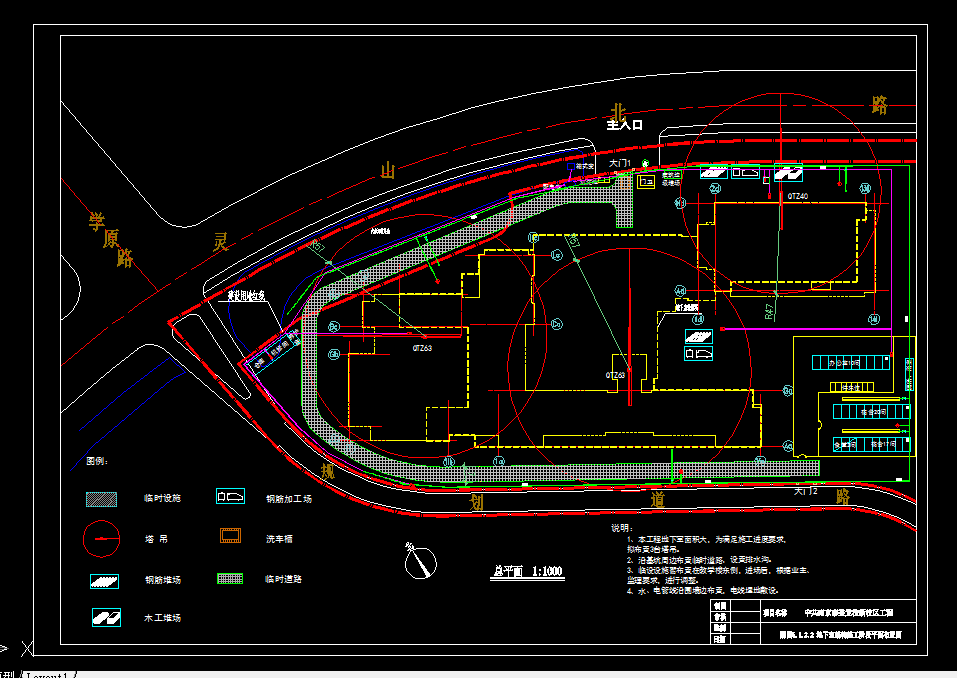Select the green 临时道路 legend symbol
The height and width of the screenshot is (678, 957).
point(230,579)
